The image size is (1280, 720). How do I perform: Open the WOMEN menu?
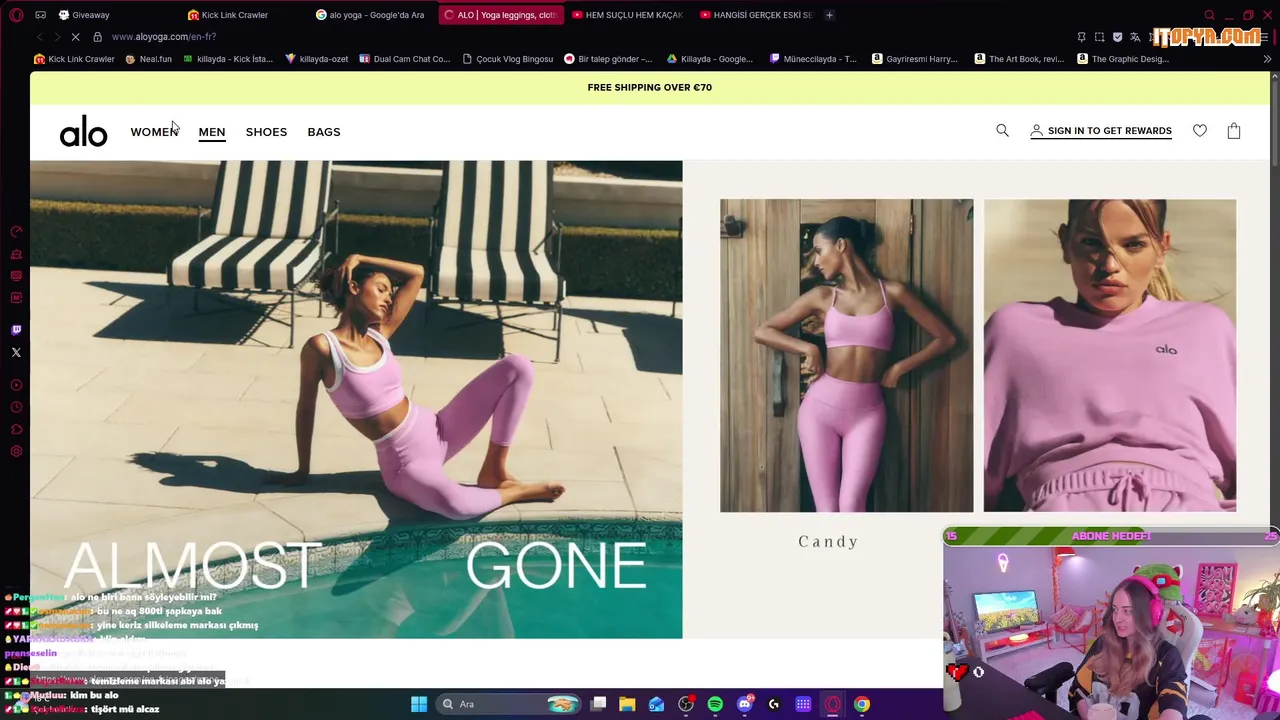[154, 132]
